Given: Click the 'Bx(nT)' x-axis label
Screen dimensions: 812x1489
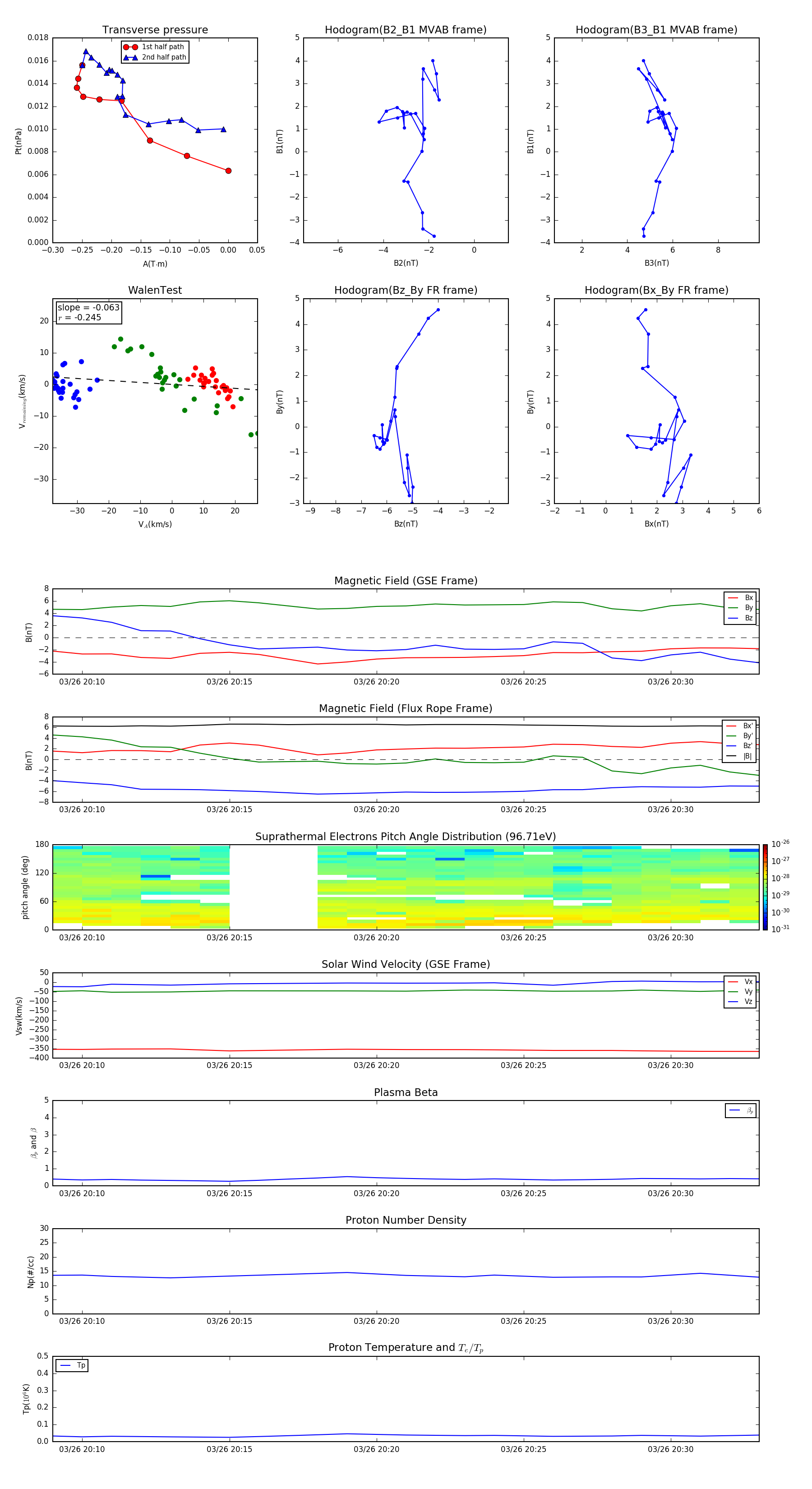Looking at the screenshot, I should click(x=656, y=524).
